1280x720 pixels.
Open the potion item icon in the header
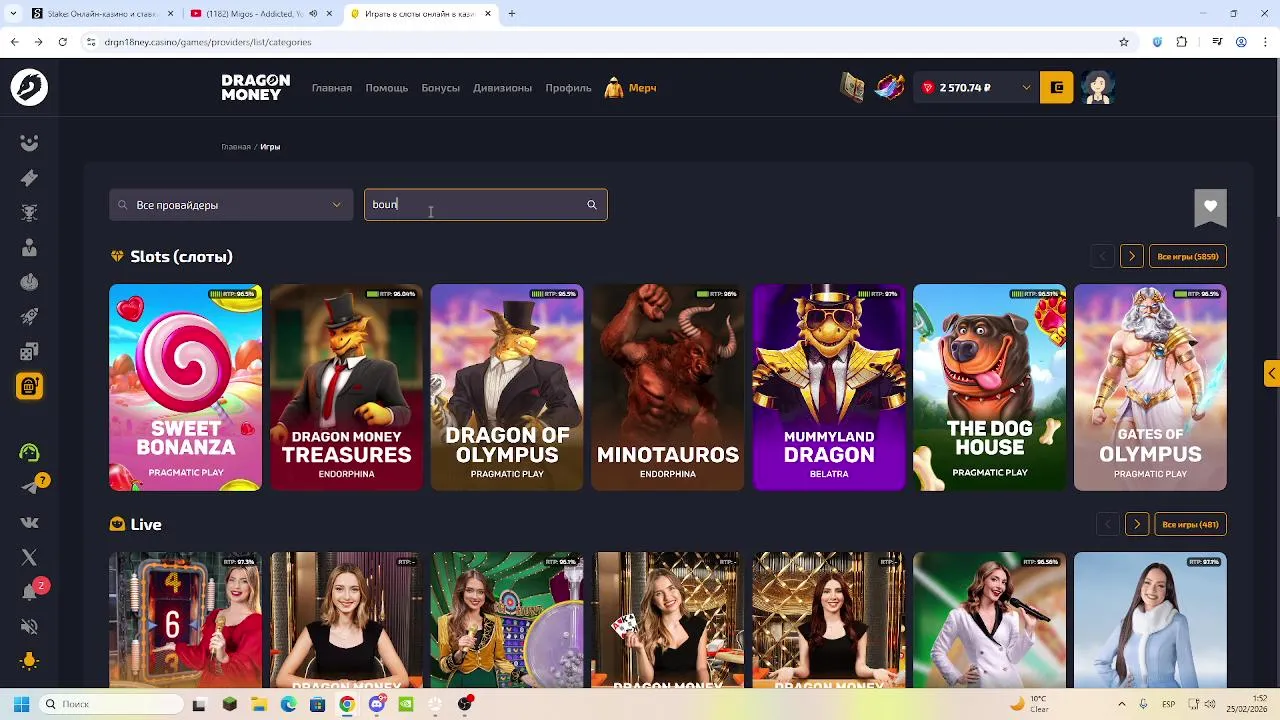tap(889, 88)
